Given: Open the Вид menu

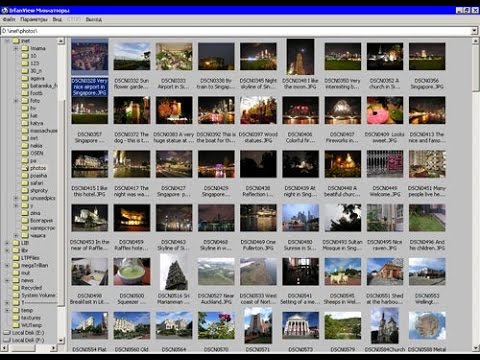Looking at the screenshot, I should click(x=57, y=19).
